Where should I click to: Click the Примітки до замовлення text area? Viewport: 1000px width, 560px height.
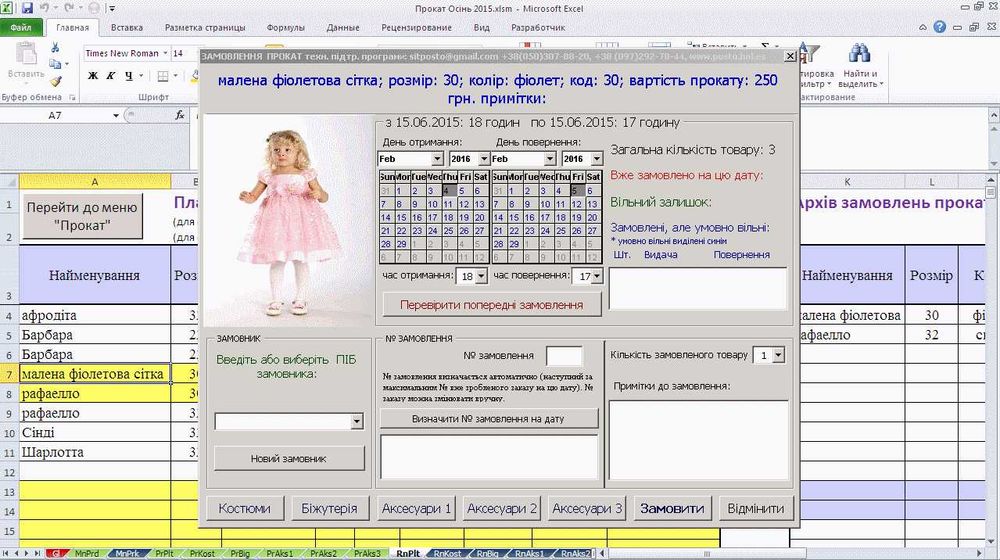[x=699, y=439]
